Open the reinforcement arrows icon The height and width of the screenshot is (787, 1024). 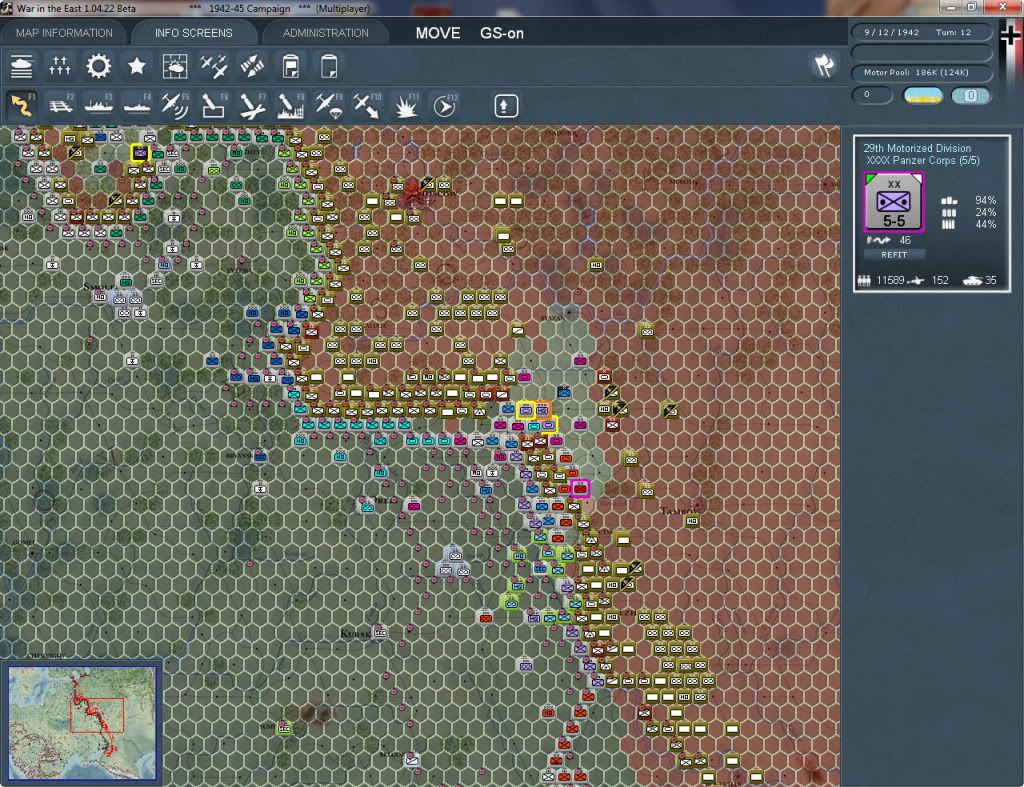(252, 66)
